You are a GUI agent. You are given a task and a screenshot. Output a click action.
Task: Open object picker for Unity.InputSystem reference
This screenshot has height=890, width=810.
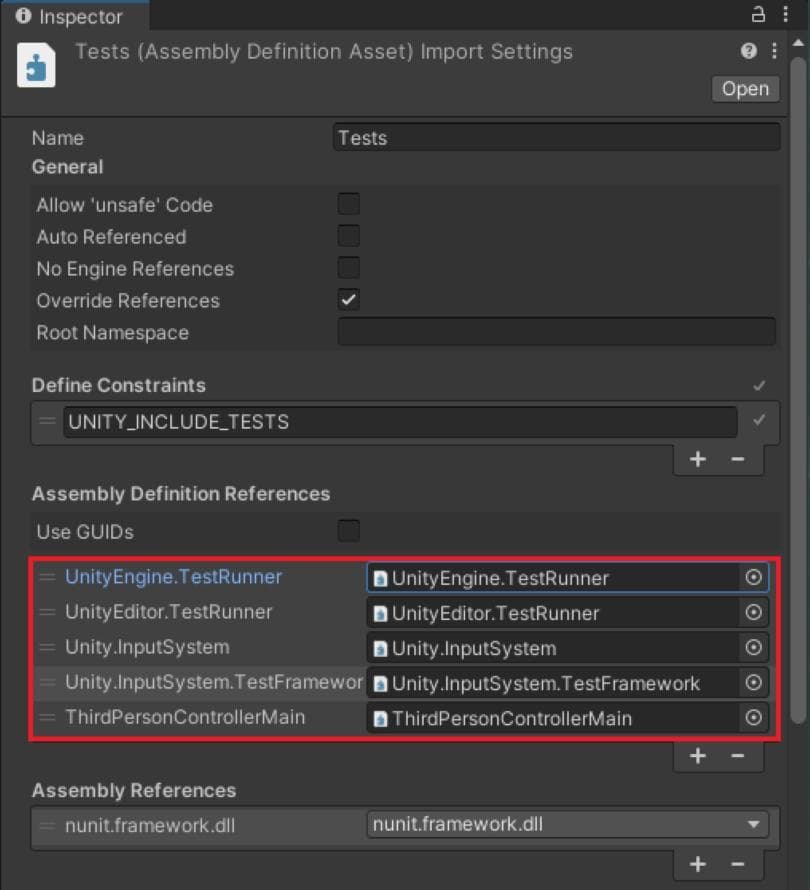[x=754, y=648]
